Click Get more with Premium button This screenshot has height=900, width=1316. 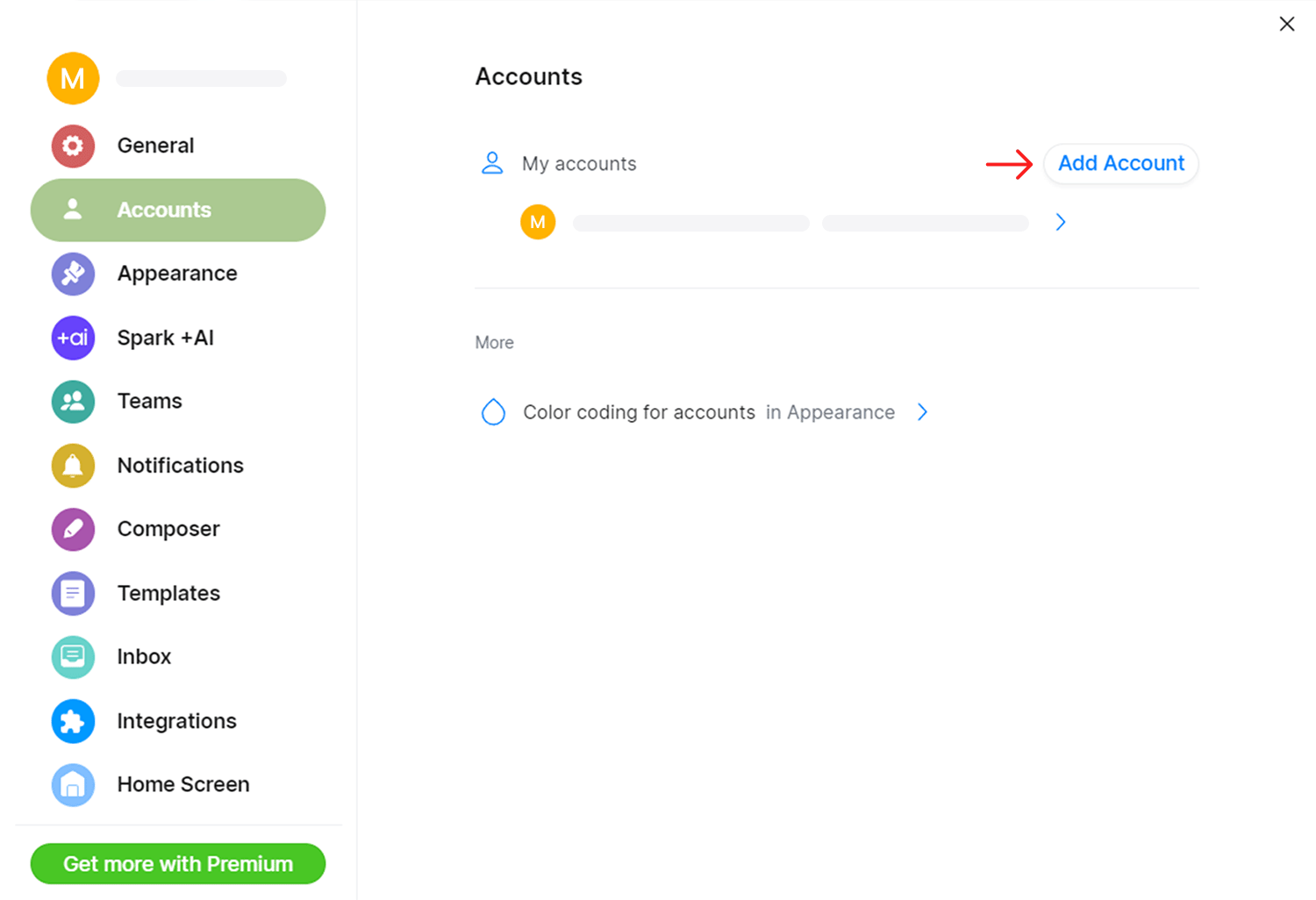pyautogui.click(x=178, y=864)
